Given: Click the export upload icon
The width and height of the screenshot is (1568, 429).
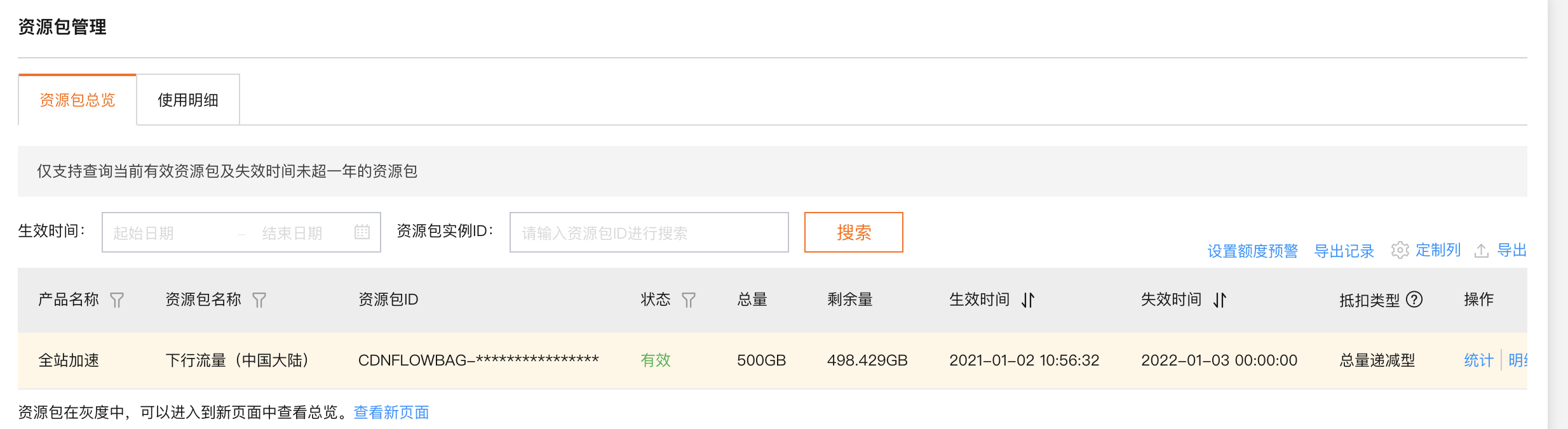Looking at the screenshot, I should [1482, 250].
